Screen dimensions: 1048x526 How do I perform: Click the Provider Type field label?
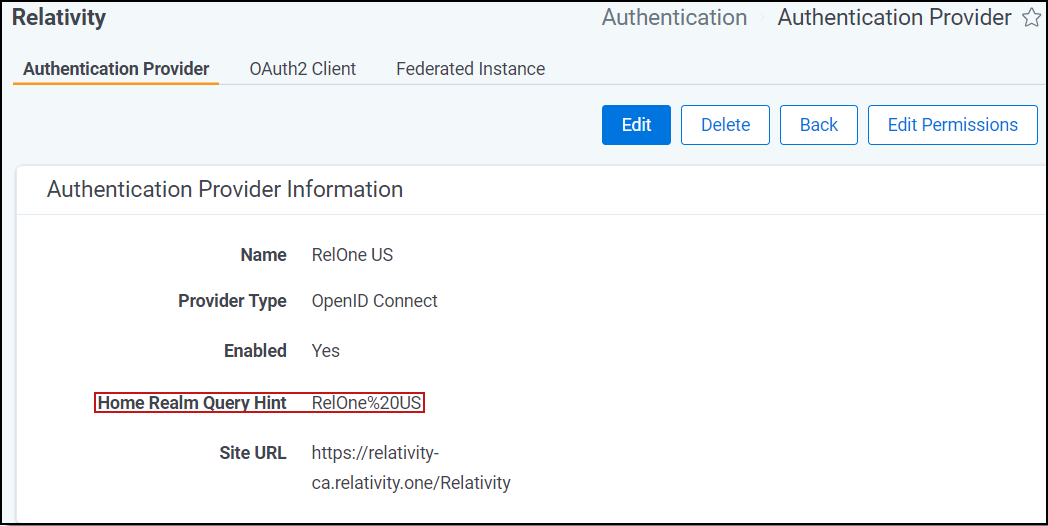(x=232, y=301)
